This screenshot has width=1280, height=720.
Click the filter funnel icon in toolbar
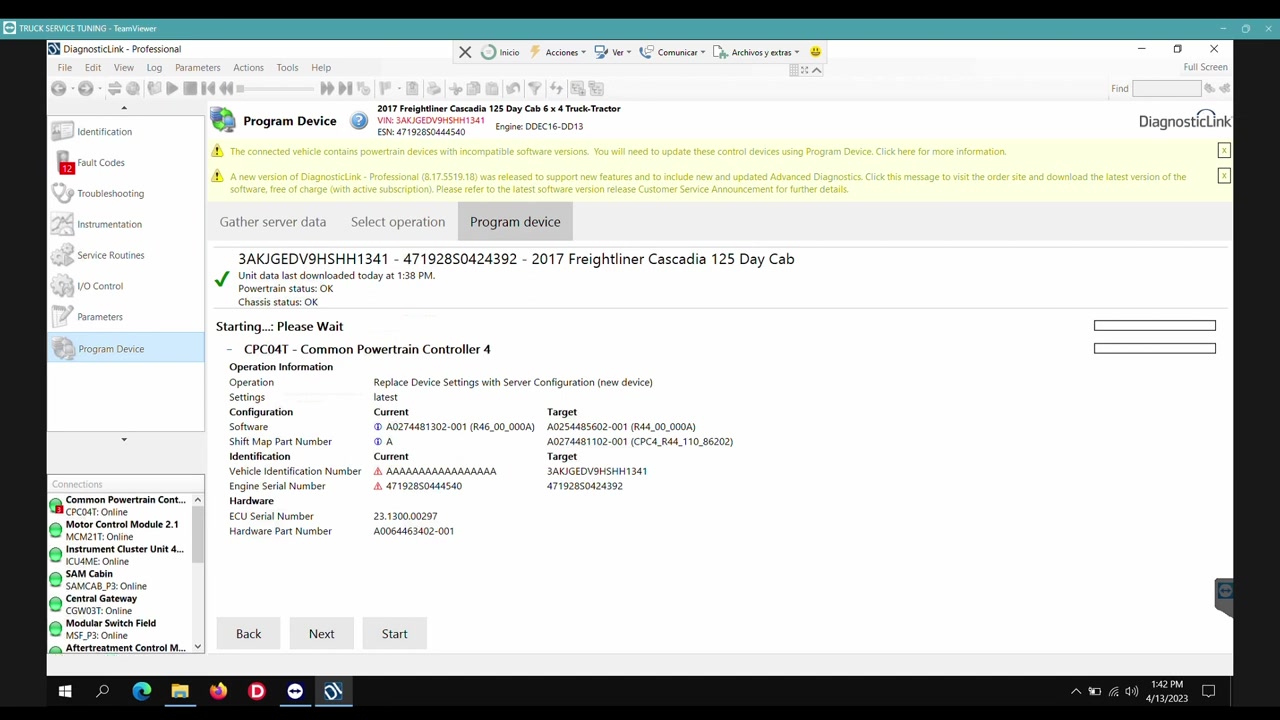(535, 89)
